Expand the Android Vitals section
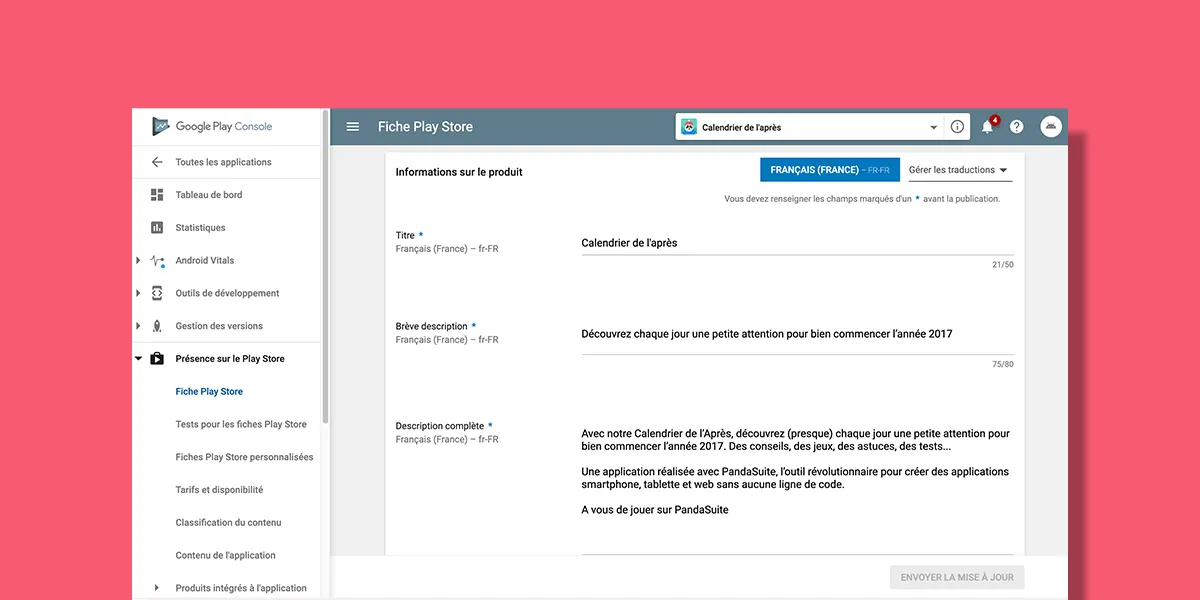This screenshot has width=1200, height=600. (139, 261)
